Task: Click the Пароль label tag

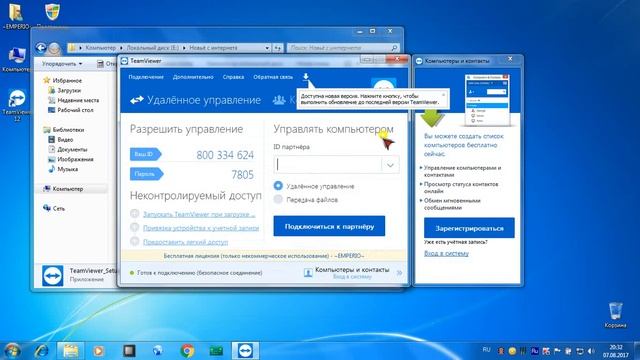Action: click(147, 174)
